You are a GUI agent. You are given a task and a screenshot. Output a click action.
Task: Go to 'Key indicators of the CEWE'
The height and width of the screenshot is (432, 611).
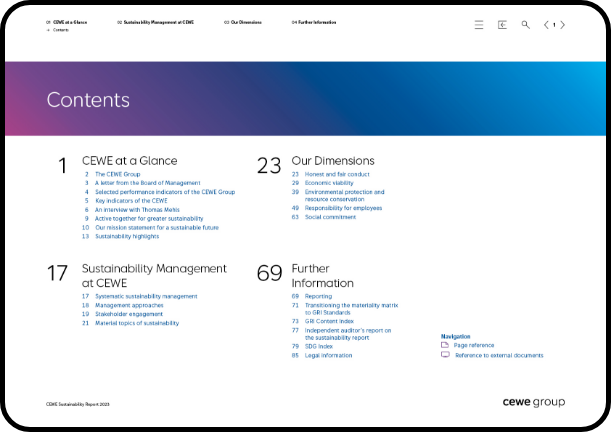point(131,201)
